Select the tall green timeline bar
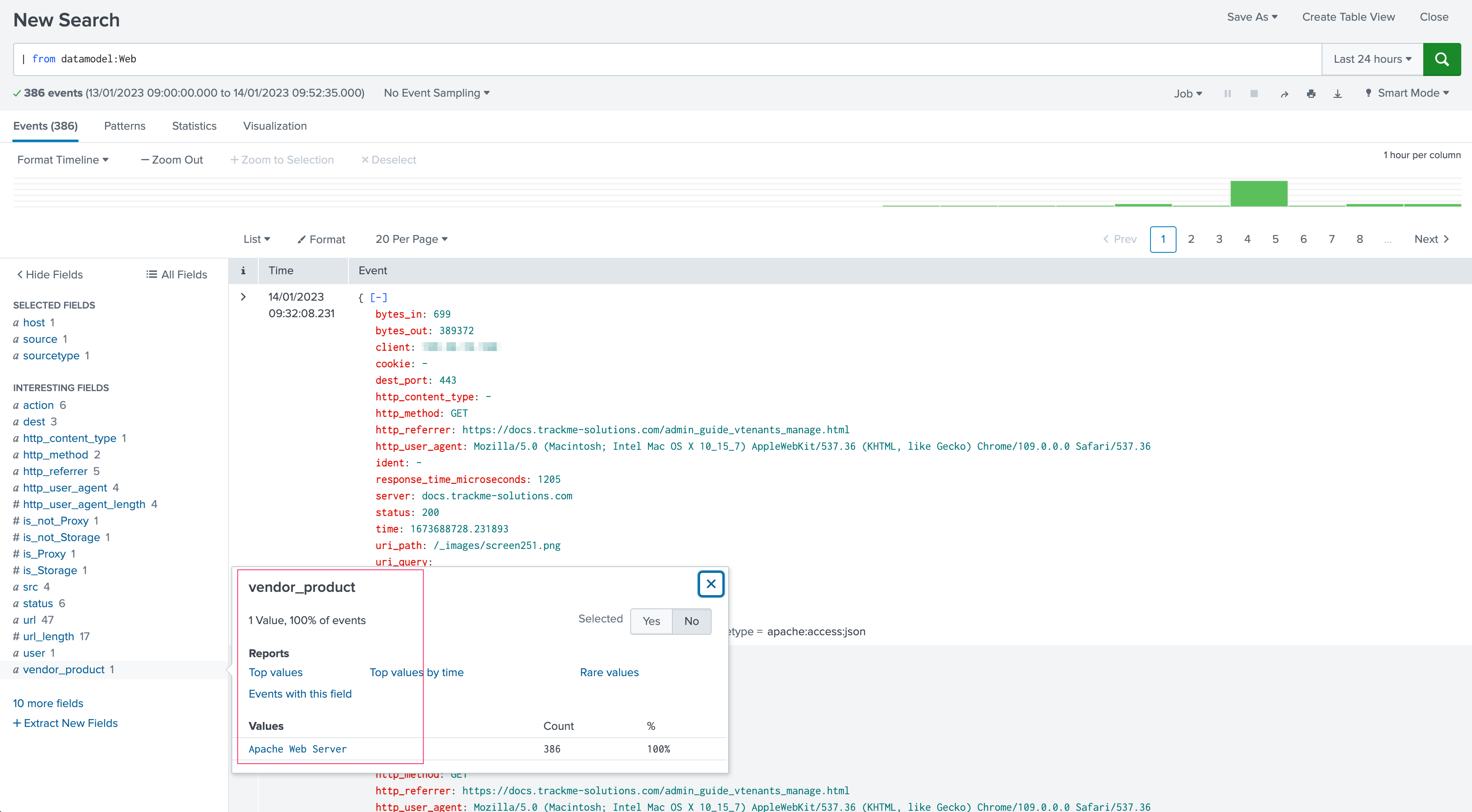This screenshot has width=1472, height=812. pos(1258,194)
